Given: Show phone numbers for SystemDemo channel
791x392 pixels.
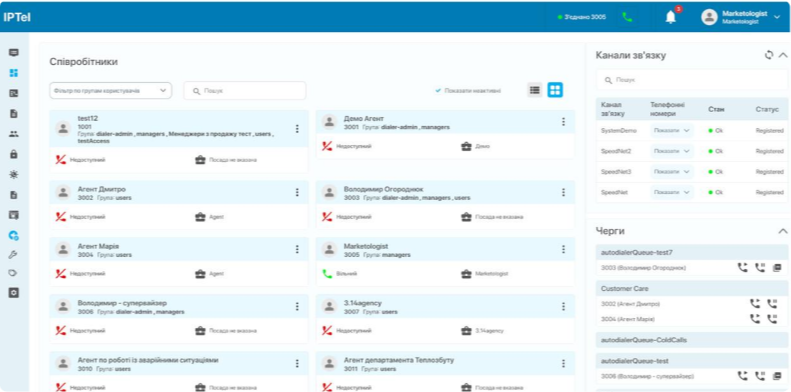Looking at the screenshot, I should [x=672, y=130].
